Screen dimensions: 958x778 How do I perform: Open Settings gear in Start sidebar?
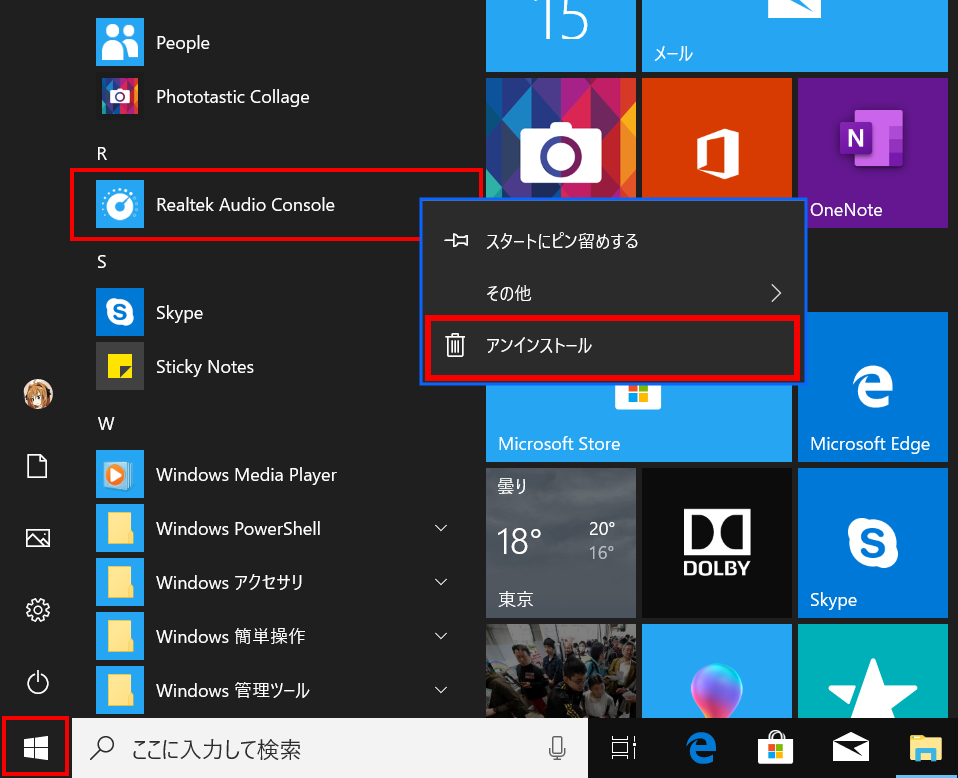coord(38,610)
